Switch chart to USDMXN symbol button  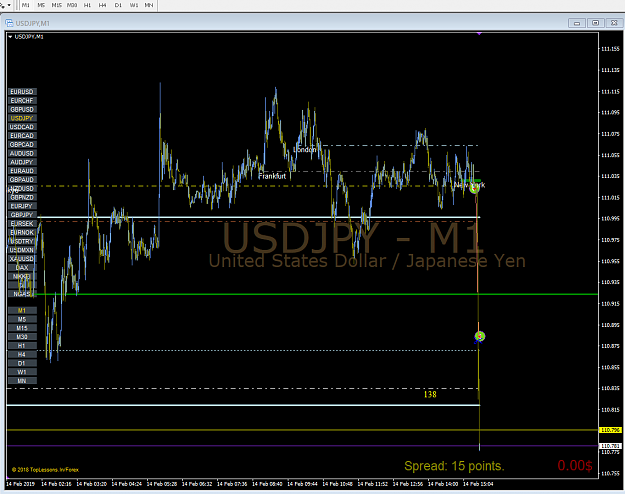[x=22, y=250]
